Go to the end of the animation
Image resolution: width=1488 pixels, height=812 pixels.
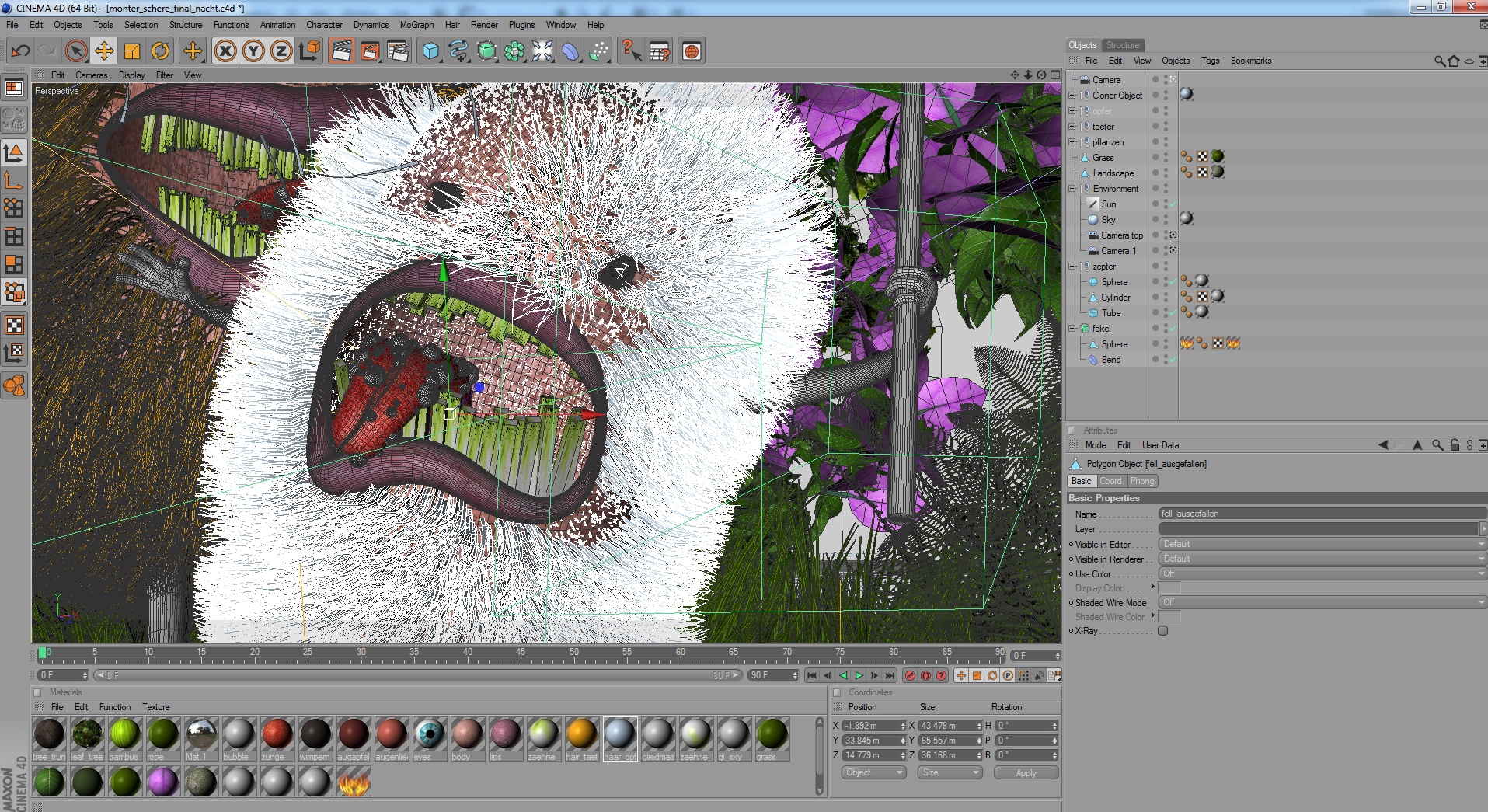890,675
